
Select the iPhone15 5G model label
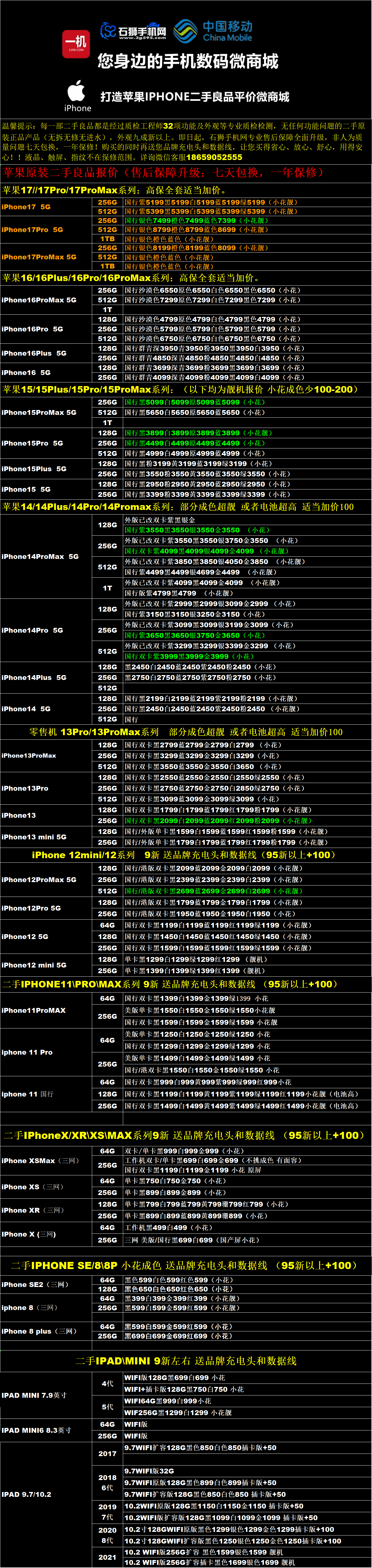click(26, 489)
